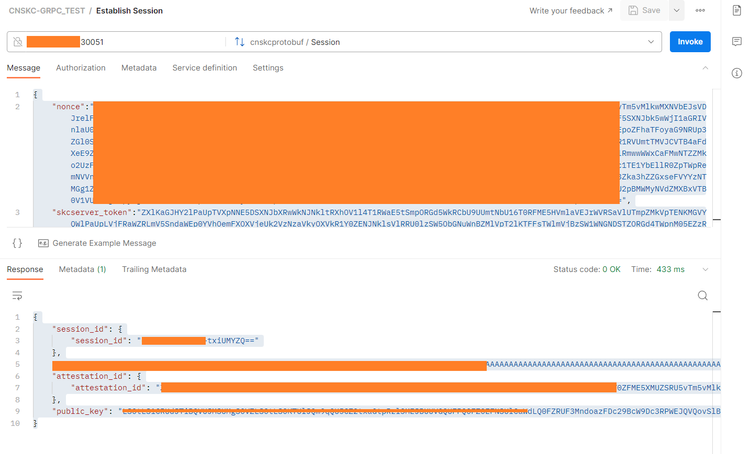
Task: Open the response Metadata (1) tab
Action: [82, 269]
